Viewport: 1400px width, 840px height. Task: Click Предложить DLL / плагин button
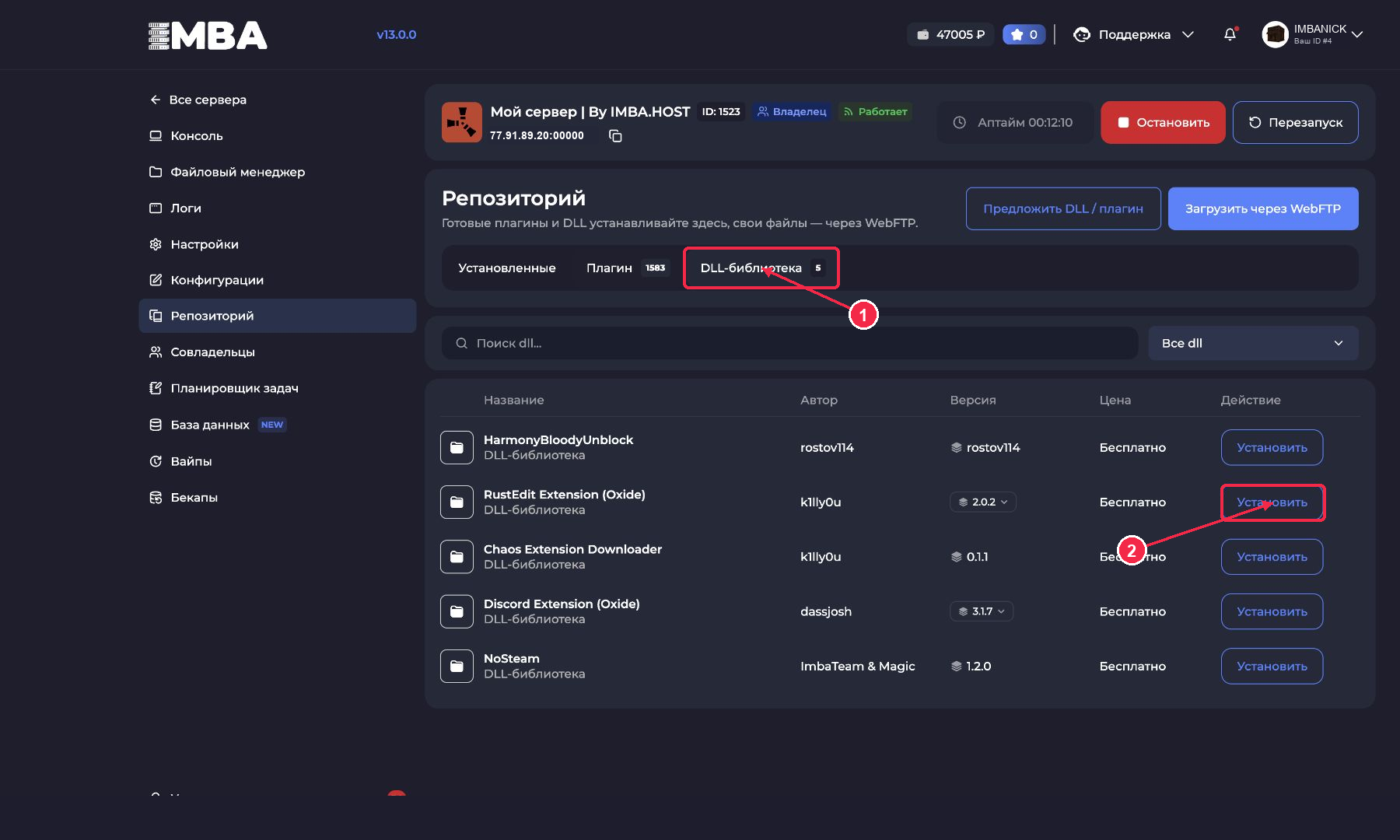[x=1063, y=208]
